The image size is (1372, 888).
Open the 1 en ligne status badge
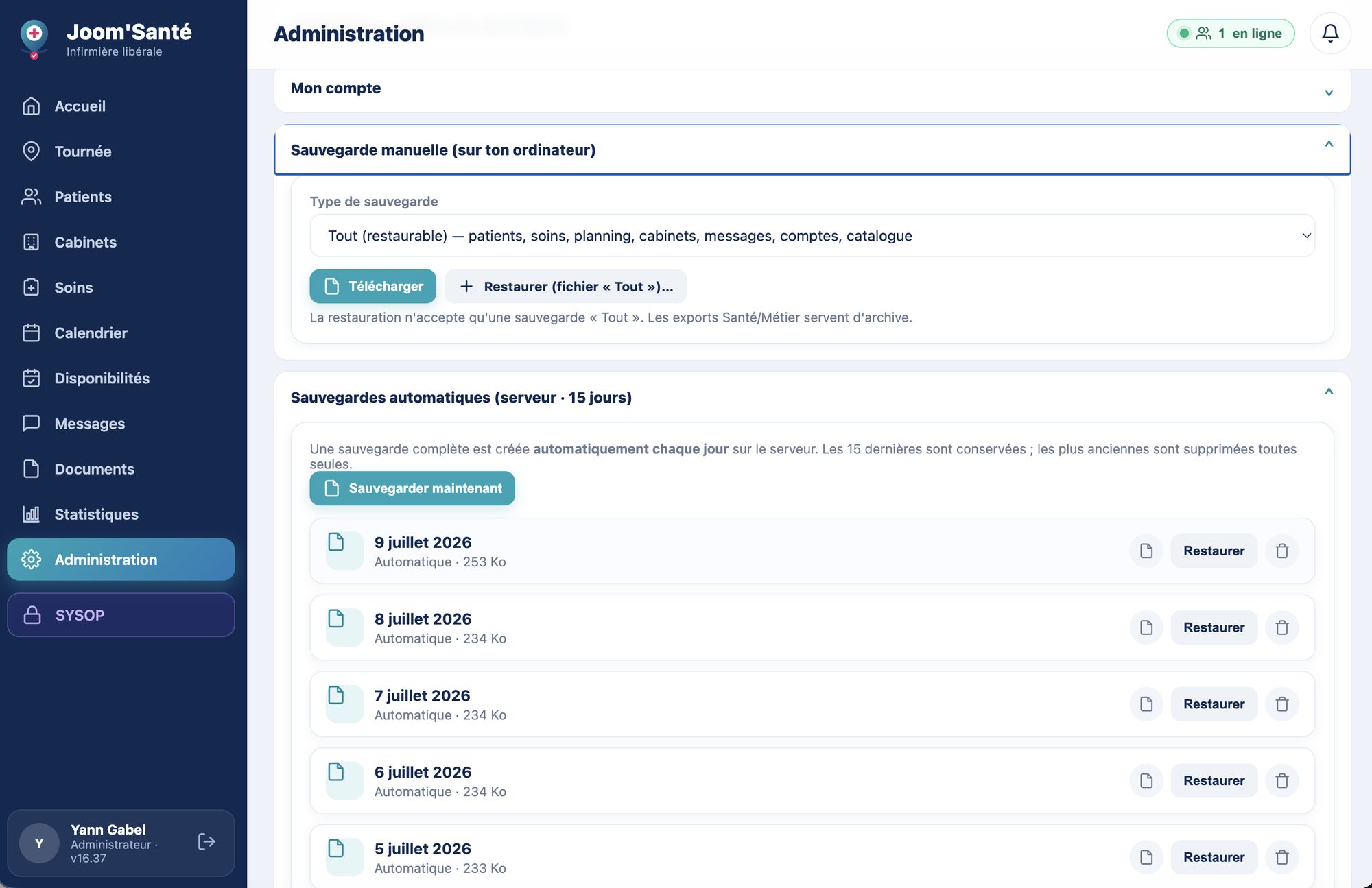[1231, 33]
